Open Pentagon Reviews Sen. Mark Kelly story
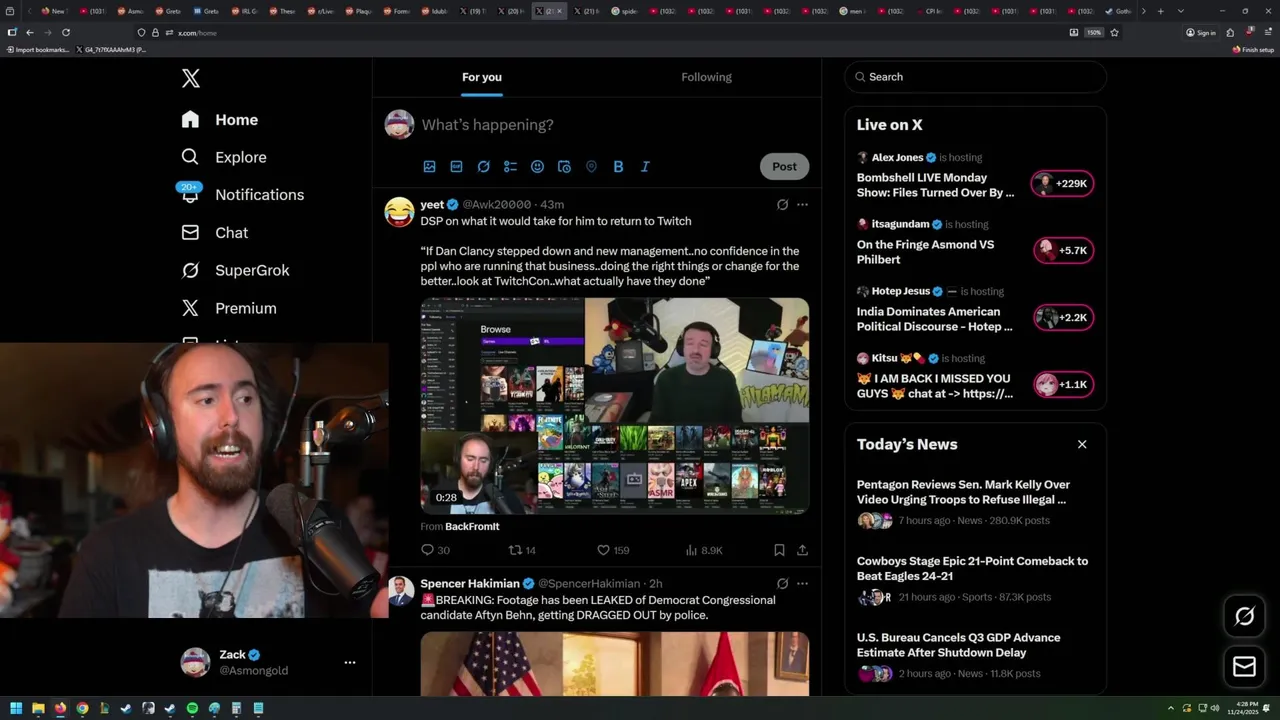The height and width of the screenshot is (720, 1280). (x=963, y=492)
